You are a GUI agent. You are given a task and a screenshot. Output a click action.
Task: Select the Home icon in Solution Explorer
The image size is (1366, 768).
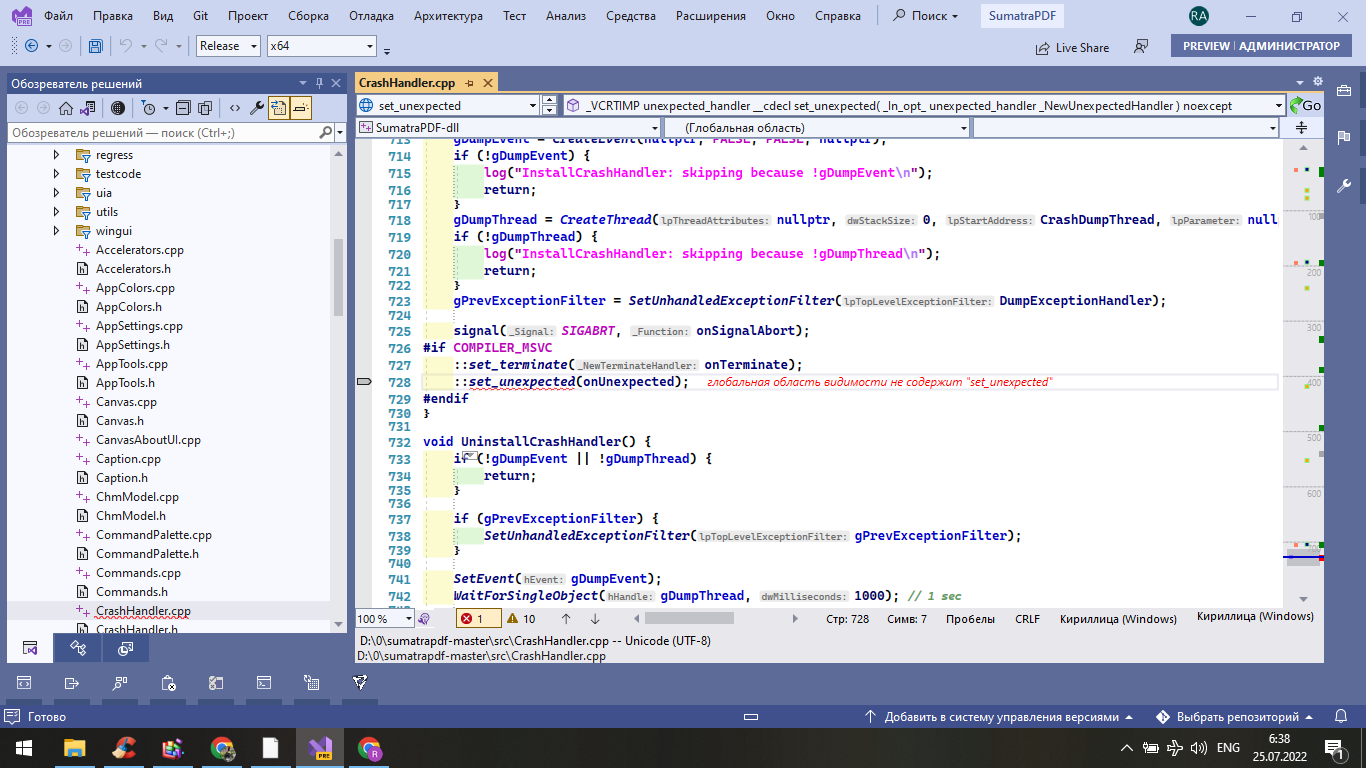(x=65, y=108)
